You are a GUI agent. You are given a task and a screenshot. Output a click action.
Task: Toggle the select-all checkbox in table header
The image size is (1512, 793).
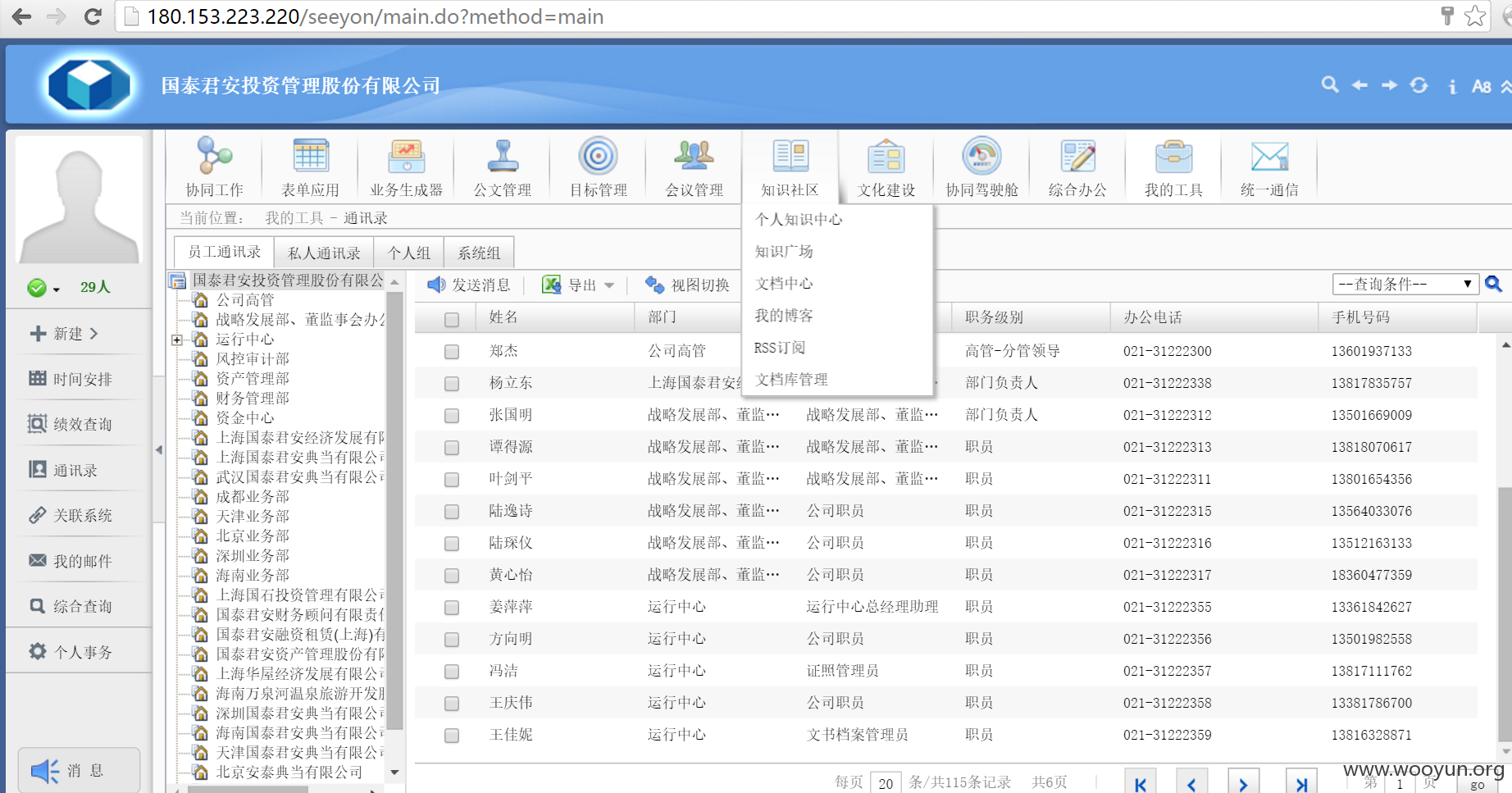452,319
